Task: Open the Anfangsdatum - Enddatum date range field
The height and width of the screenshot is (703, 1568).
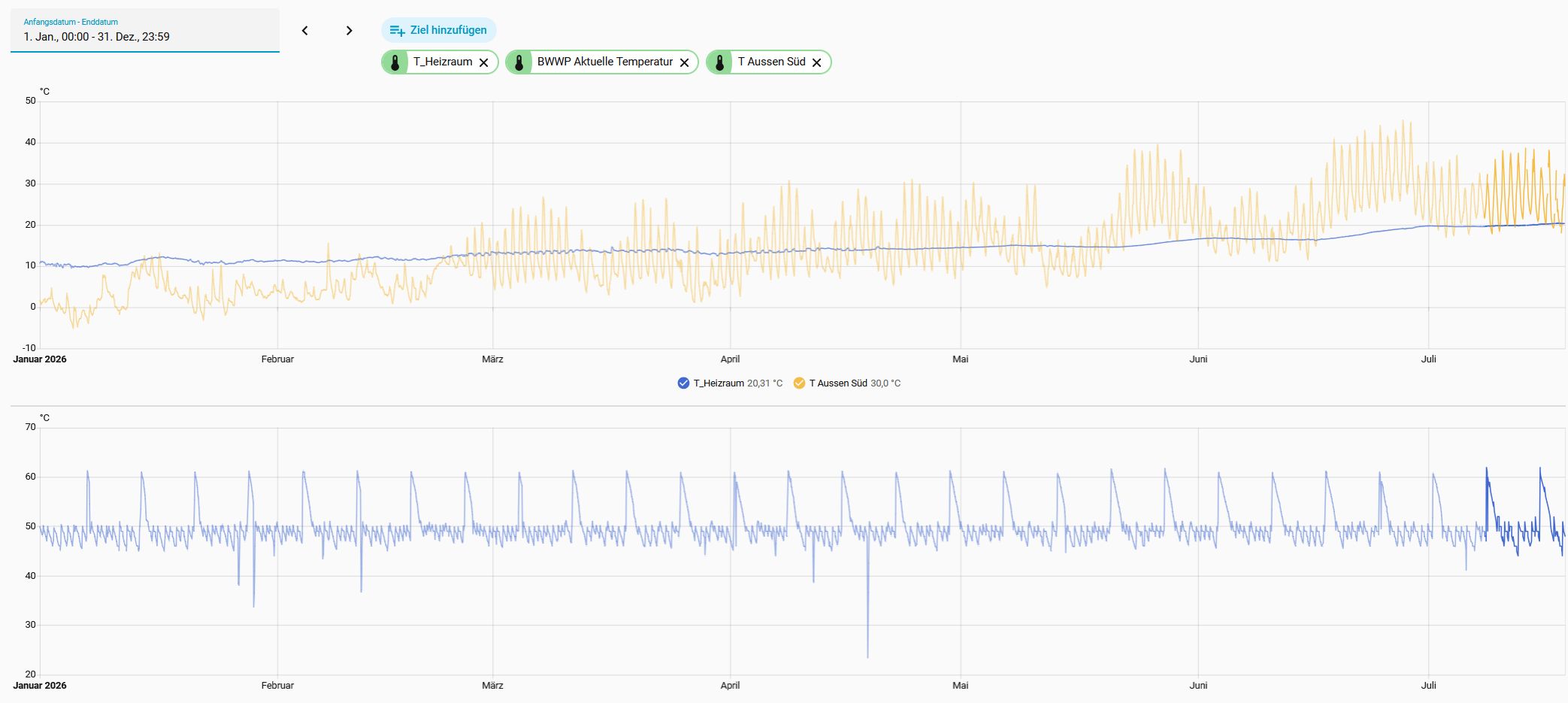Action: point(145,31)
